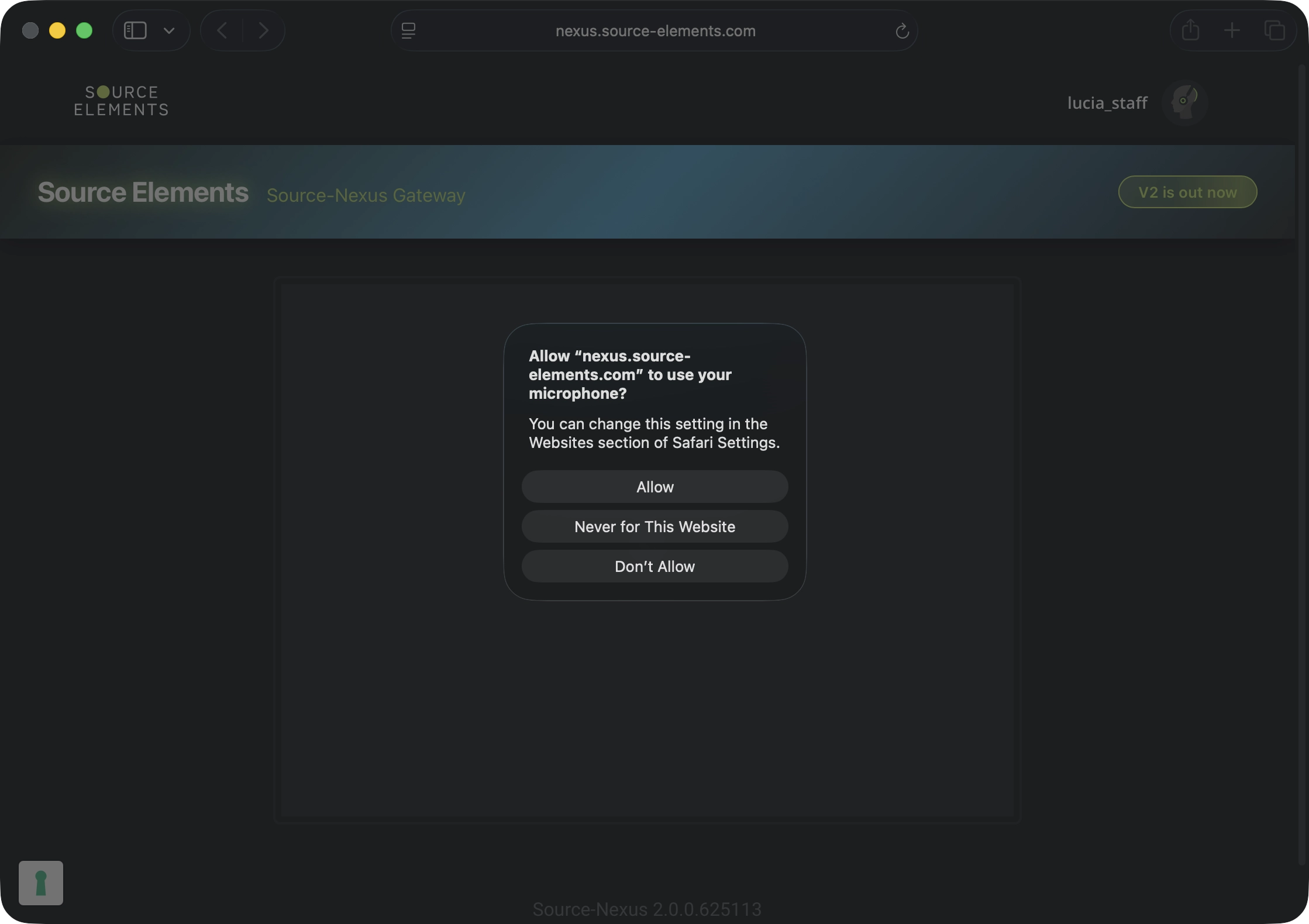Open the Safari Share icon
Screen dimensions: 1309x924
(1190, 30)
